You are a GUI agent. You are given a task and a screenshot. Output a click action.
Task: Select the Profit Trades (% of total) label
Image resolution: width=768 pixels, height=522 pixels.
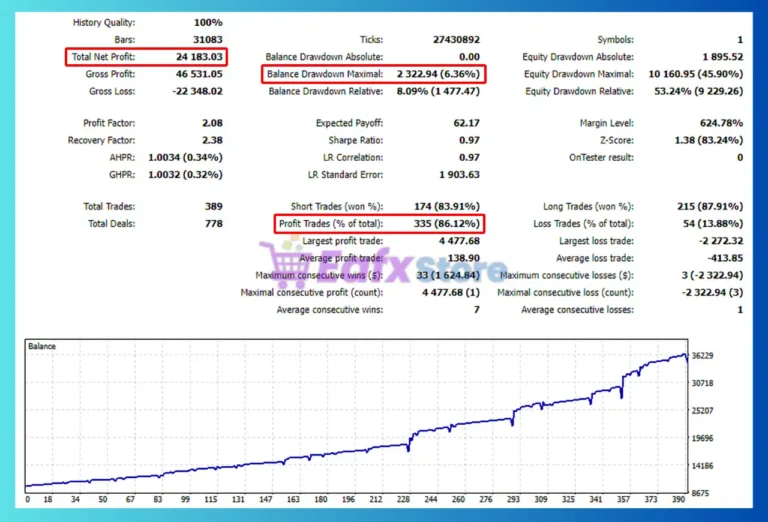(331, 223)
